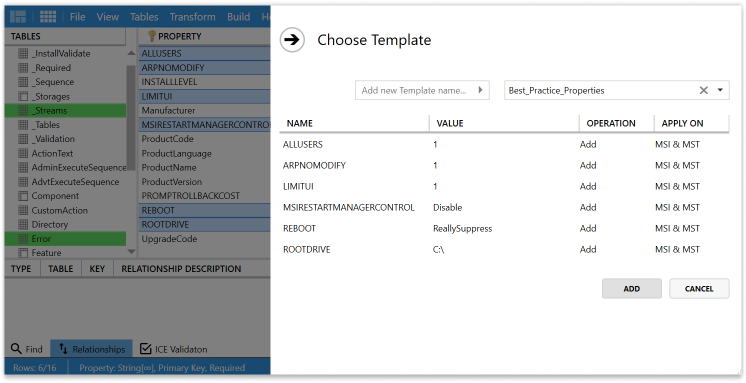This screenshot has width=746, height=383.
Task: Open the template name dropdown arrow
Action: coord(720,90)
